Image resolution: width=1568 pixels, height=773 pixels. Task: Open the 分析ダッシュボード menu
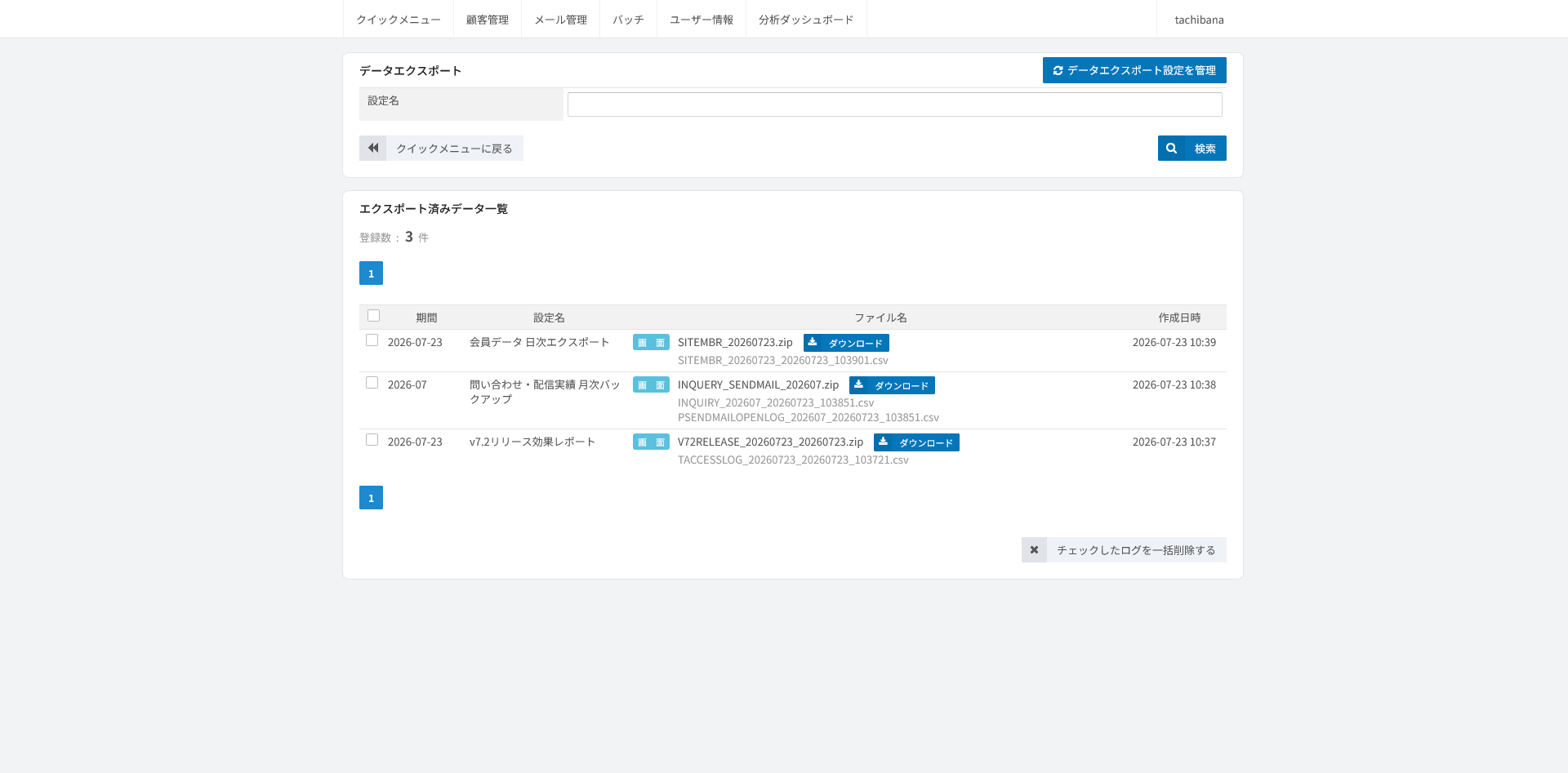point(806,19)
